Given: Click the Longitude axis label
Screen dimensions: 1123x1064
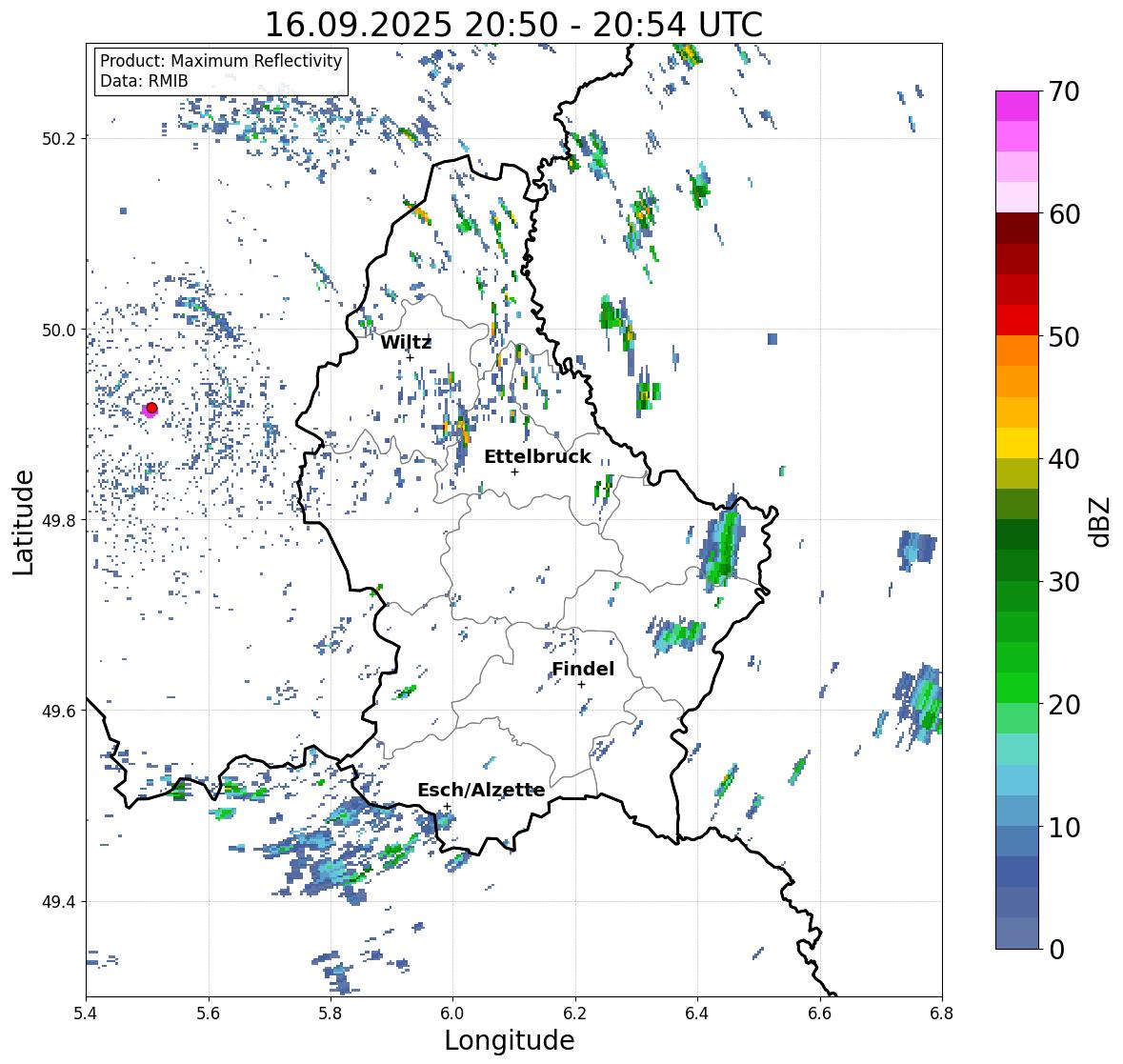Looking at the screenshot, I should pos(510,1040).
